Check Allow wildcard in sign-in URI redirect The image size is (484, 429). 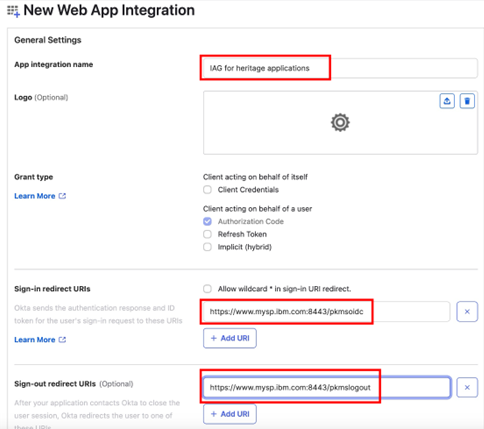[207, 289]
